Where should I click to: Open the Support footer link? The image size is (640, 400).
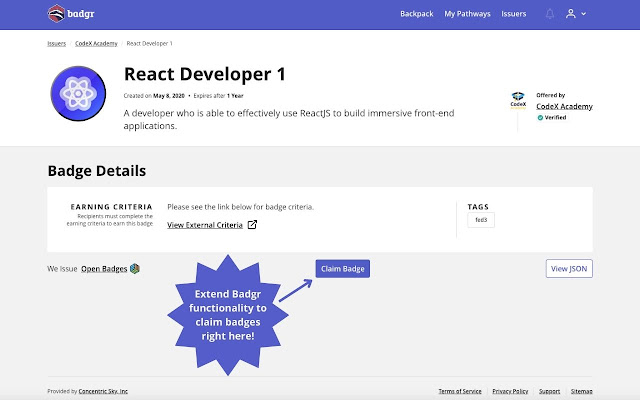549,391
